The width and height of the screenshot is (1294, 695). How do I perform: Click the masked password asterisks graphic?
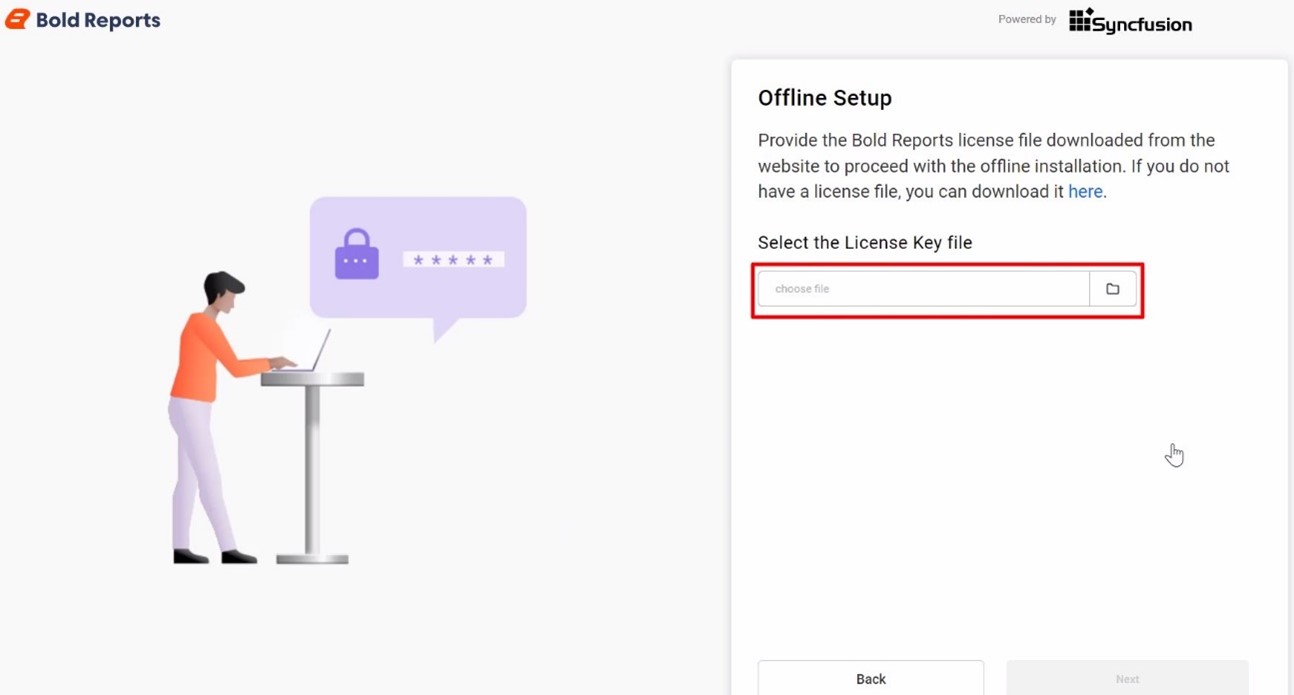(453, 260)
